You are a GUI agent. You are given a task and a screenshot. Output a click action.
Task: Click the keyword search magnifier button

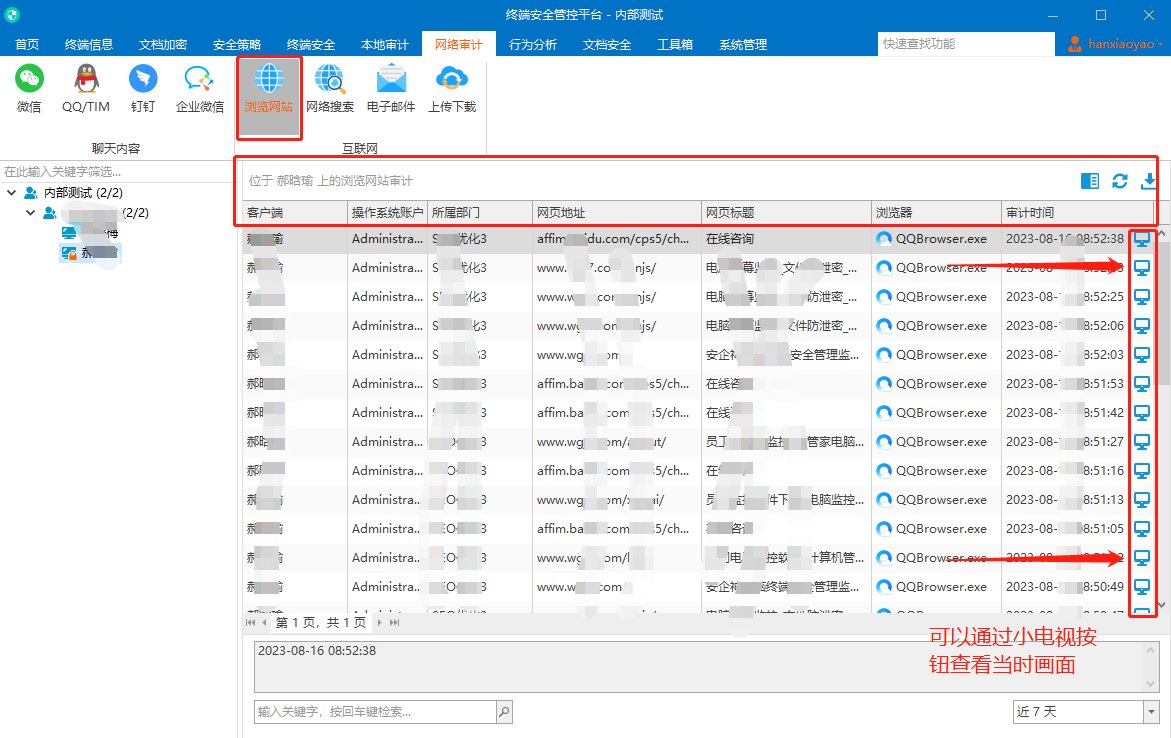[x=504, y=711]
